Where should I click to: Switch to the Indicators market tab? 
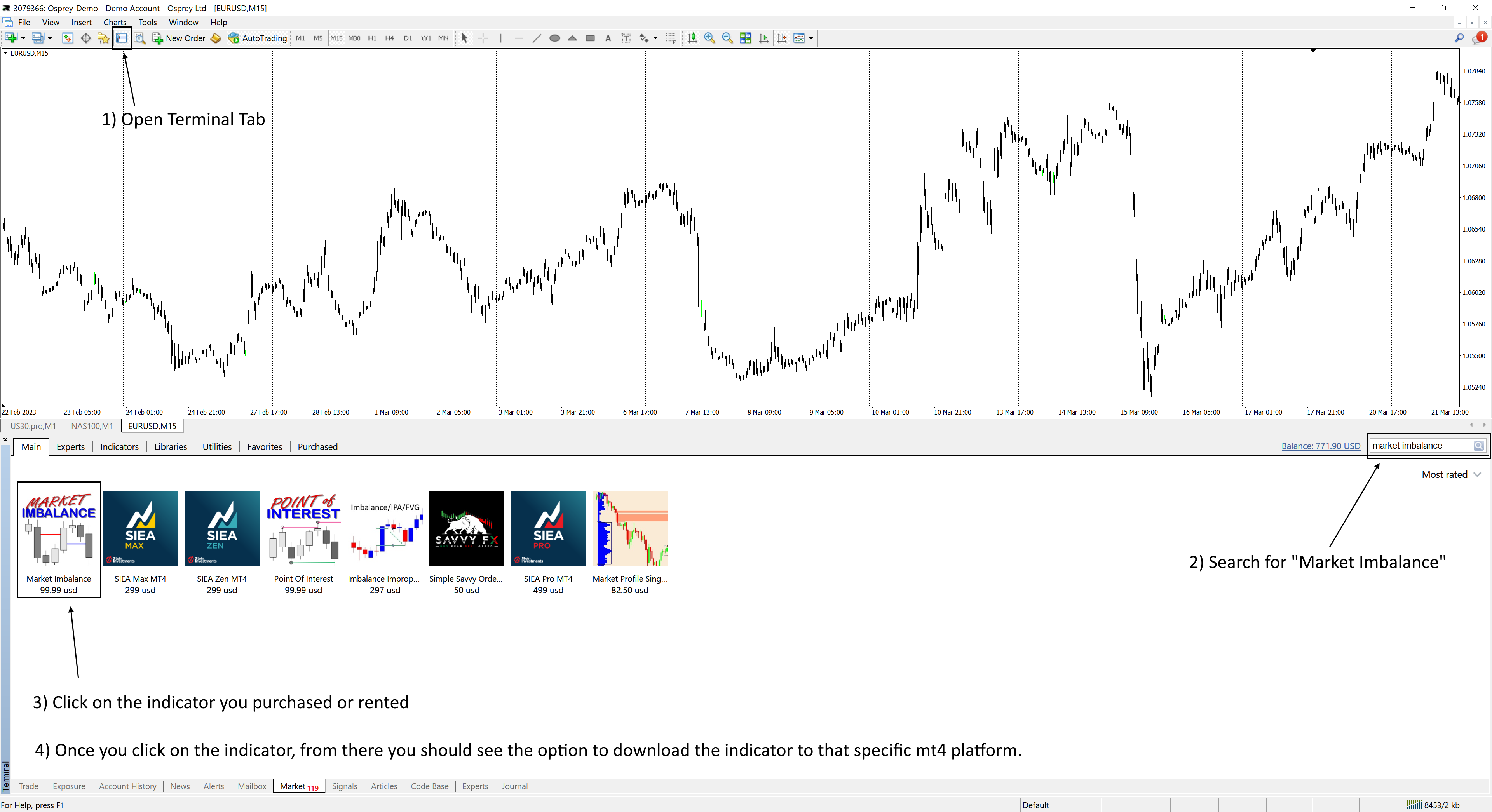pos(119,446)
